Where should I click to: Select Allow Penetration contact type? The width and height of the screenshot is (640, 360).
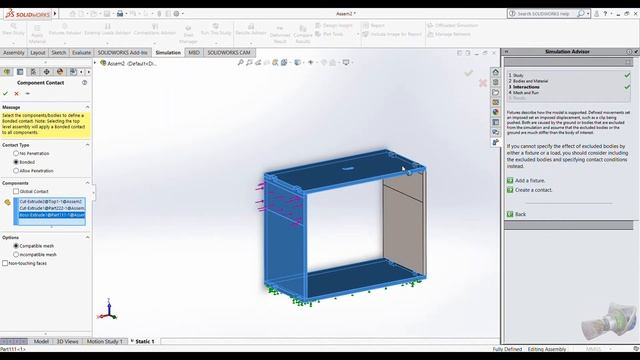click(16, 171)
